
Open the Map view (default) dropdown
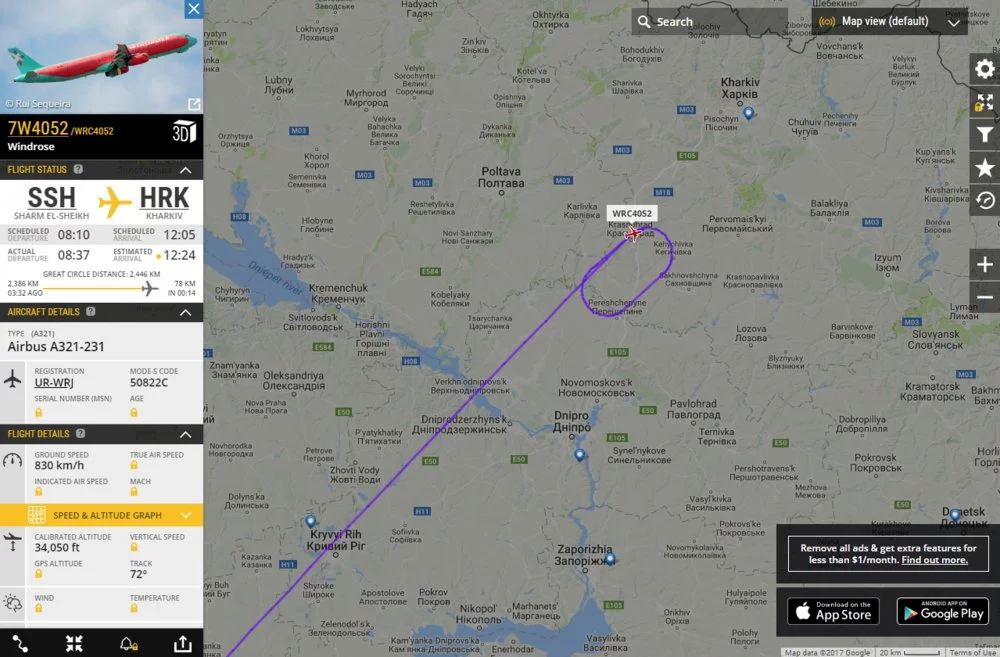click(889, 22)
